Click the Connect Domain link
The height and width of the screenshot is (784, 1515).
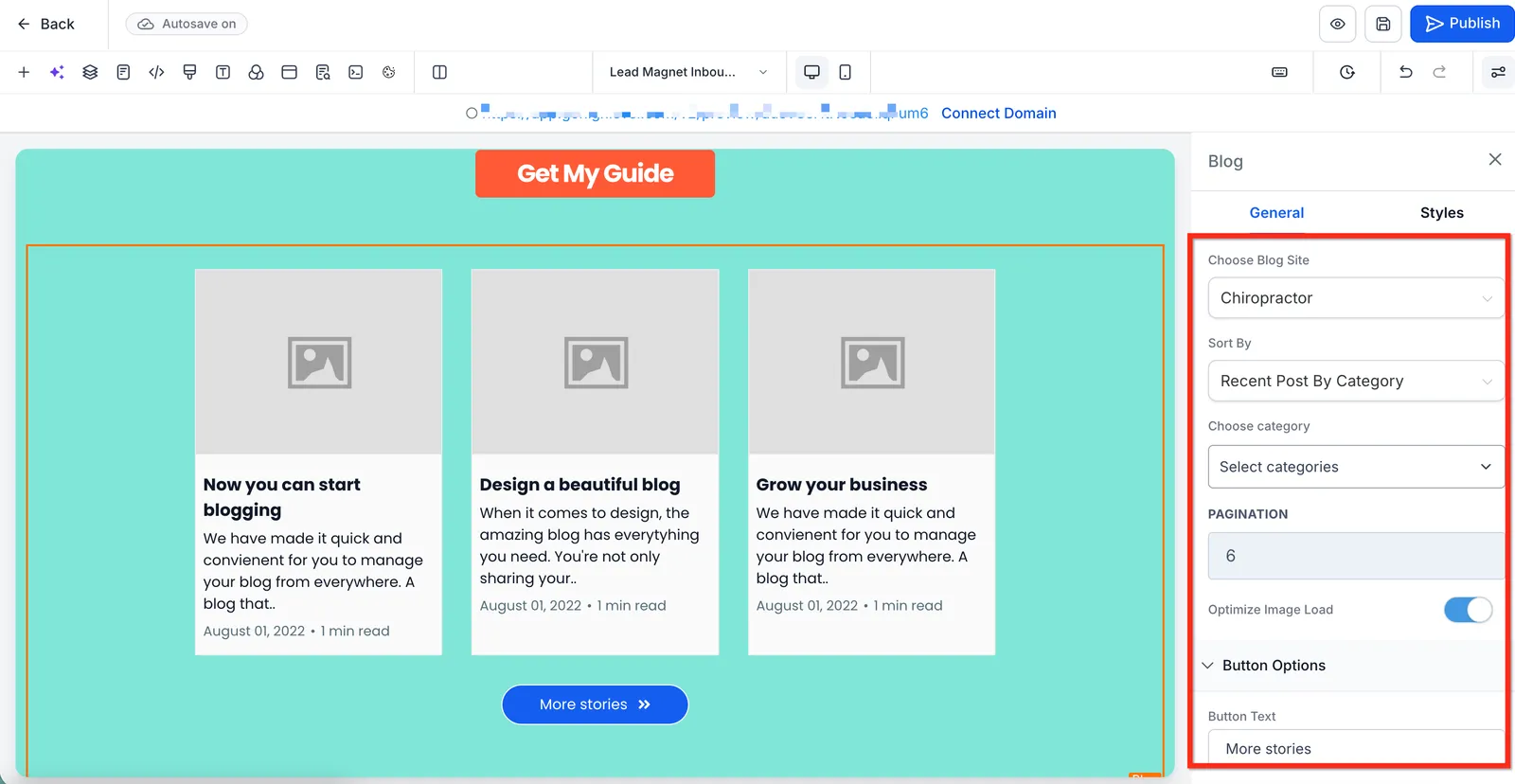coord(998,113)
